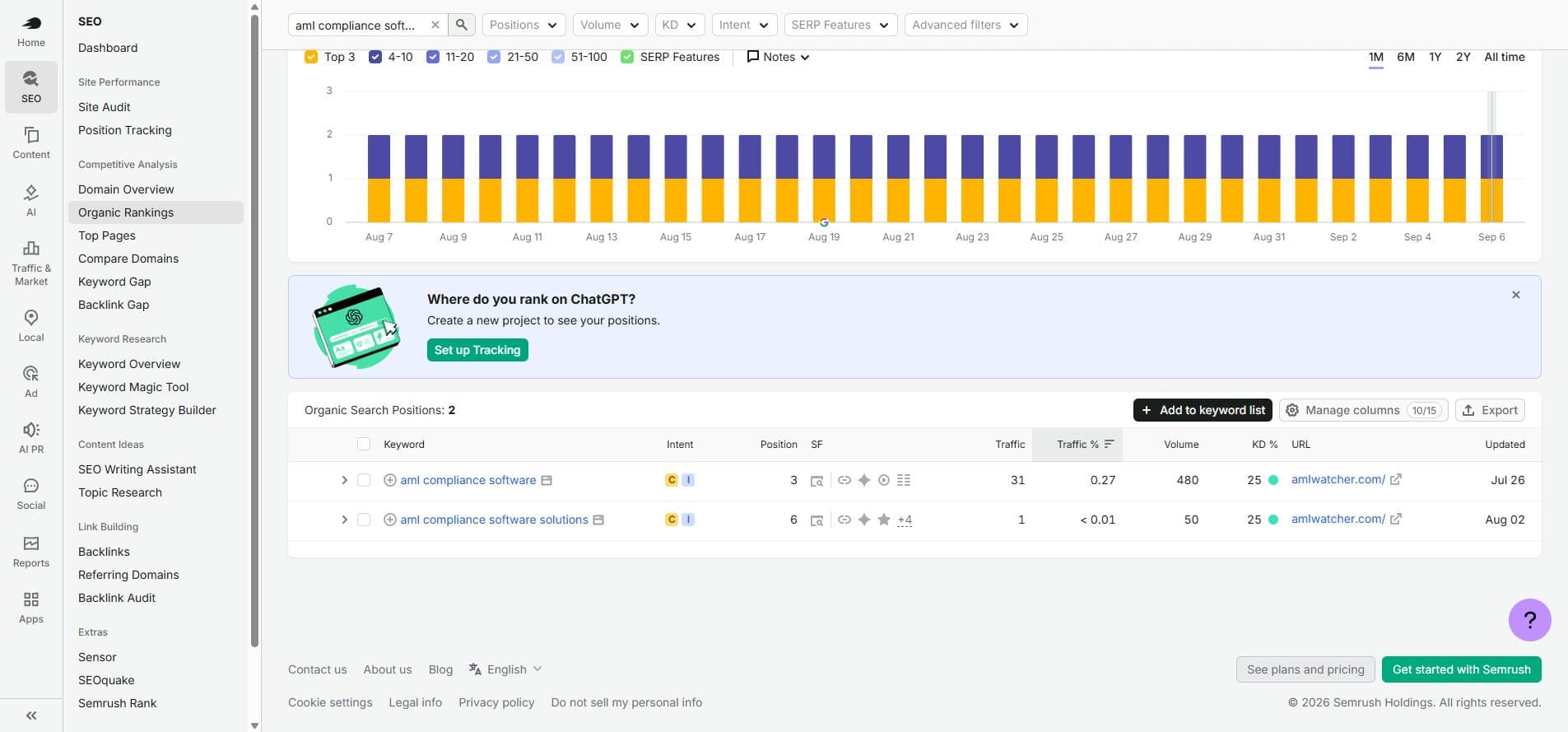Click plus icon beside aml compliance software solutions
1568x732 pixels.
pos(390,520)
